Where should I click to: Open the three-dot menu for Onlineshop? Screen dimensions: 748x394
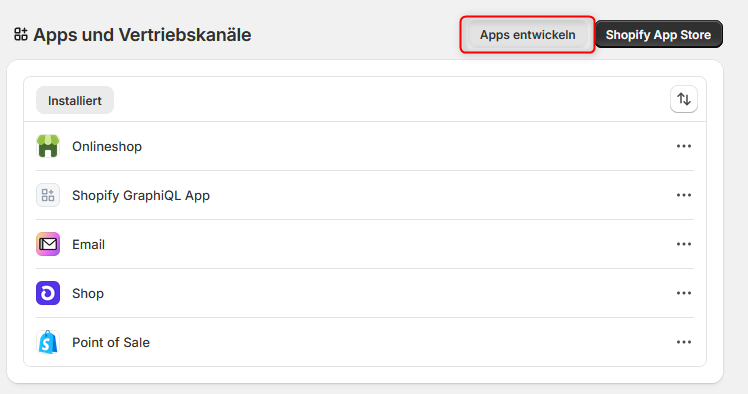coord(684,146)
